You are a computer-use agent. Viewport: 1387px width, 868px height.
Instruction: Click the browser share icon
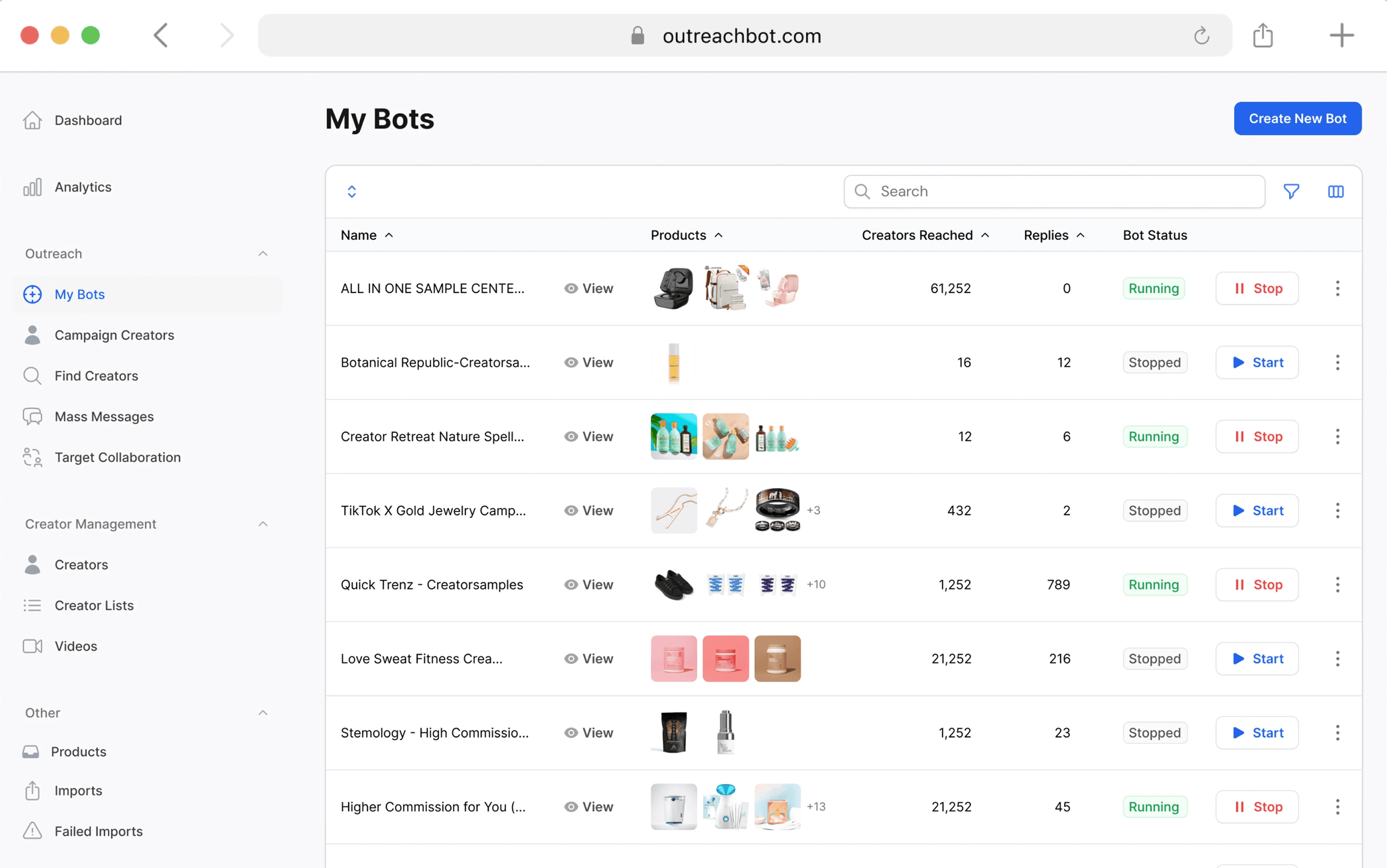[x=1262, y=36]
